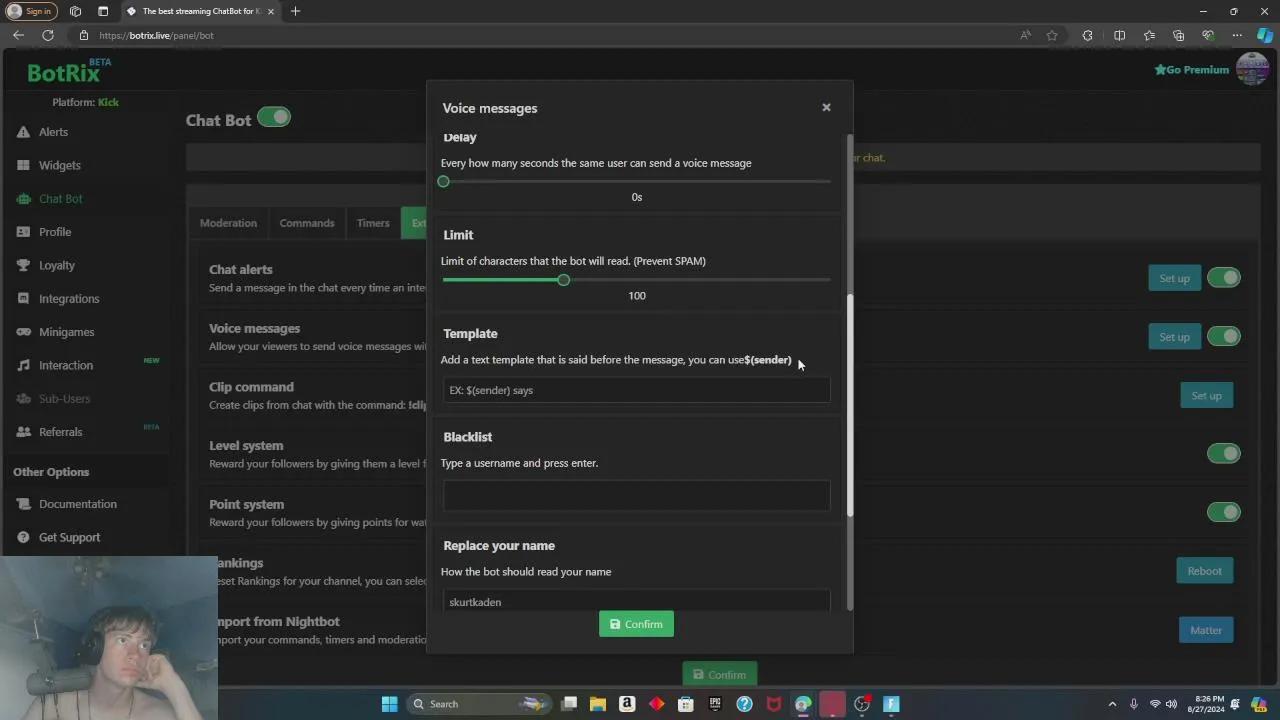
Task: Open Epic Games launcher from taskbar
Action: (x=715, y=704)
